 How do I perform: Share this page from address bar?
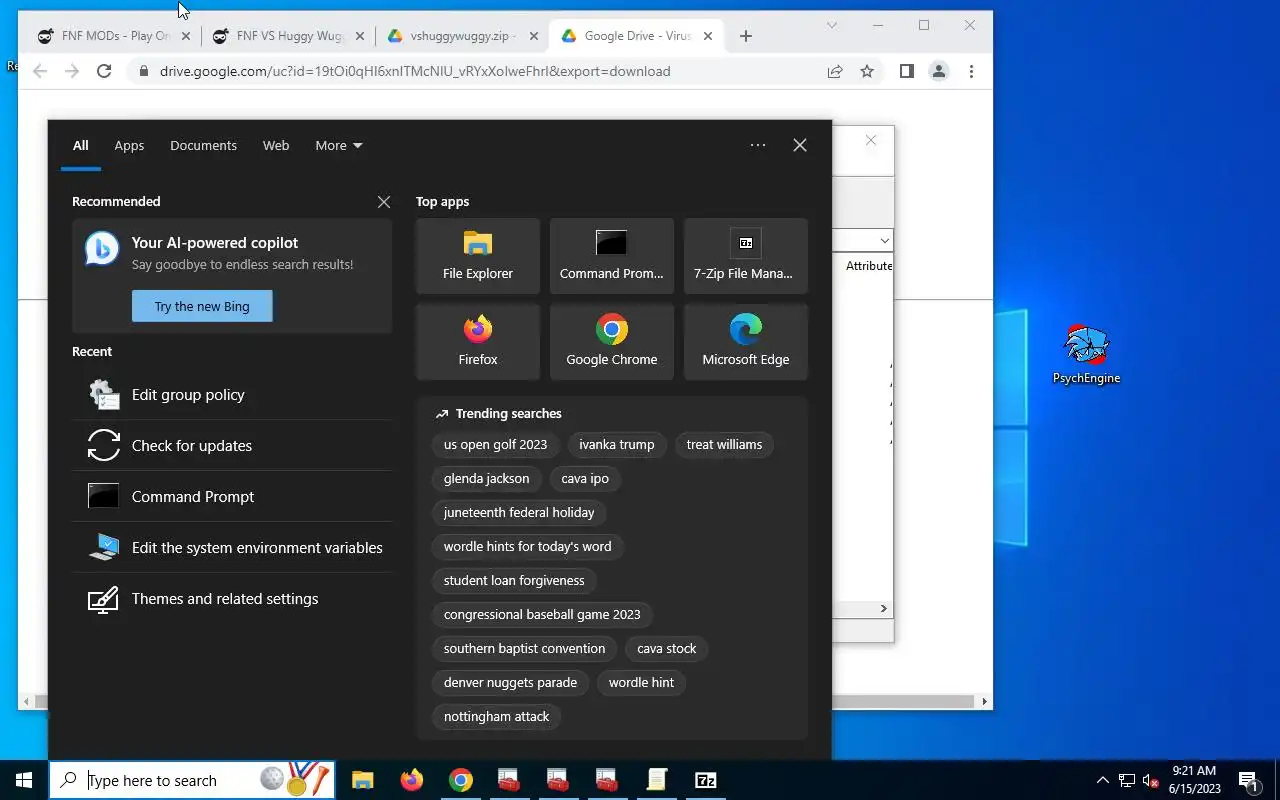[835, 71]
